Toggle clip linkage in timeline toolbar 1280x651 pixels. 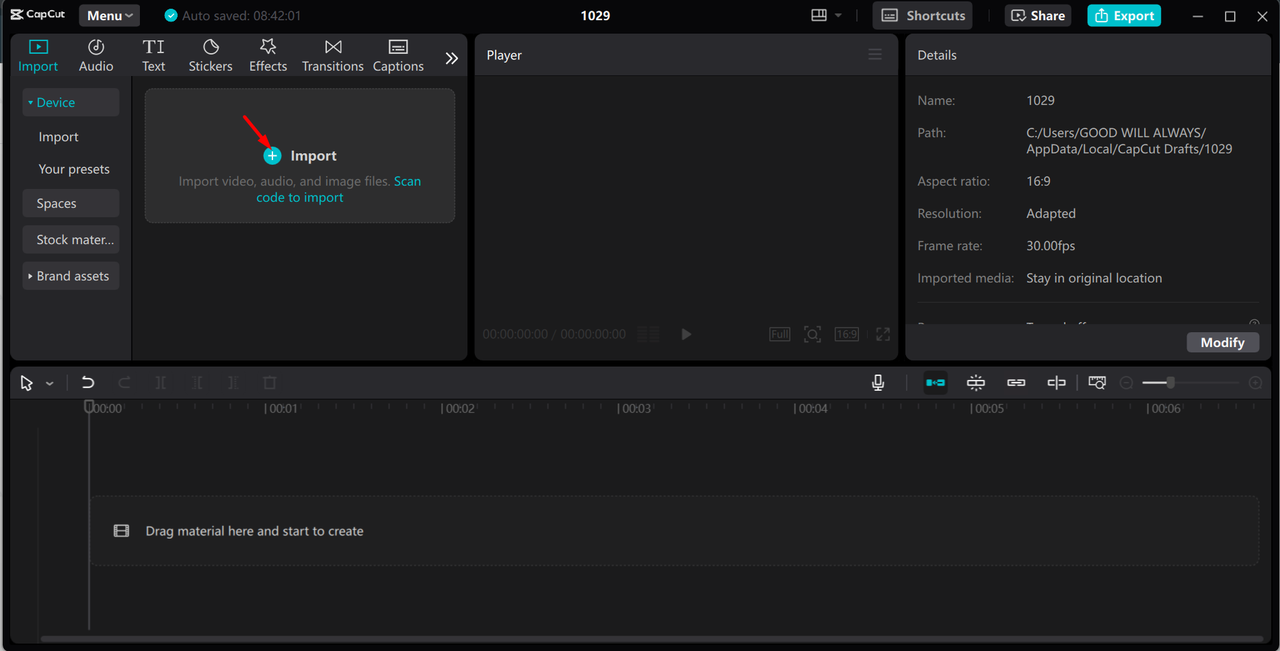[1016, 383]
